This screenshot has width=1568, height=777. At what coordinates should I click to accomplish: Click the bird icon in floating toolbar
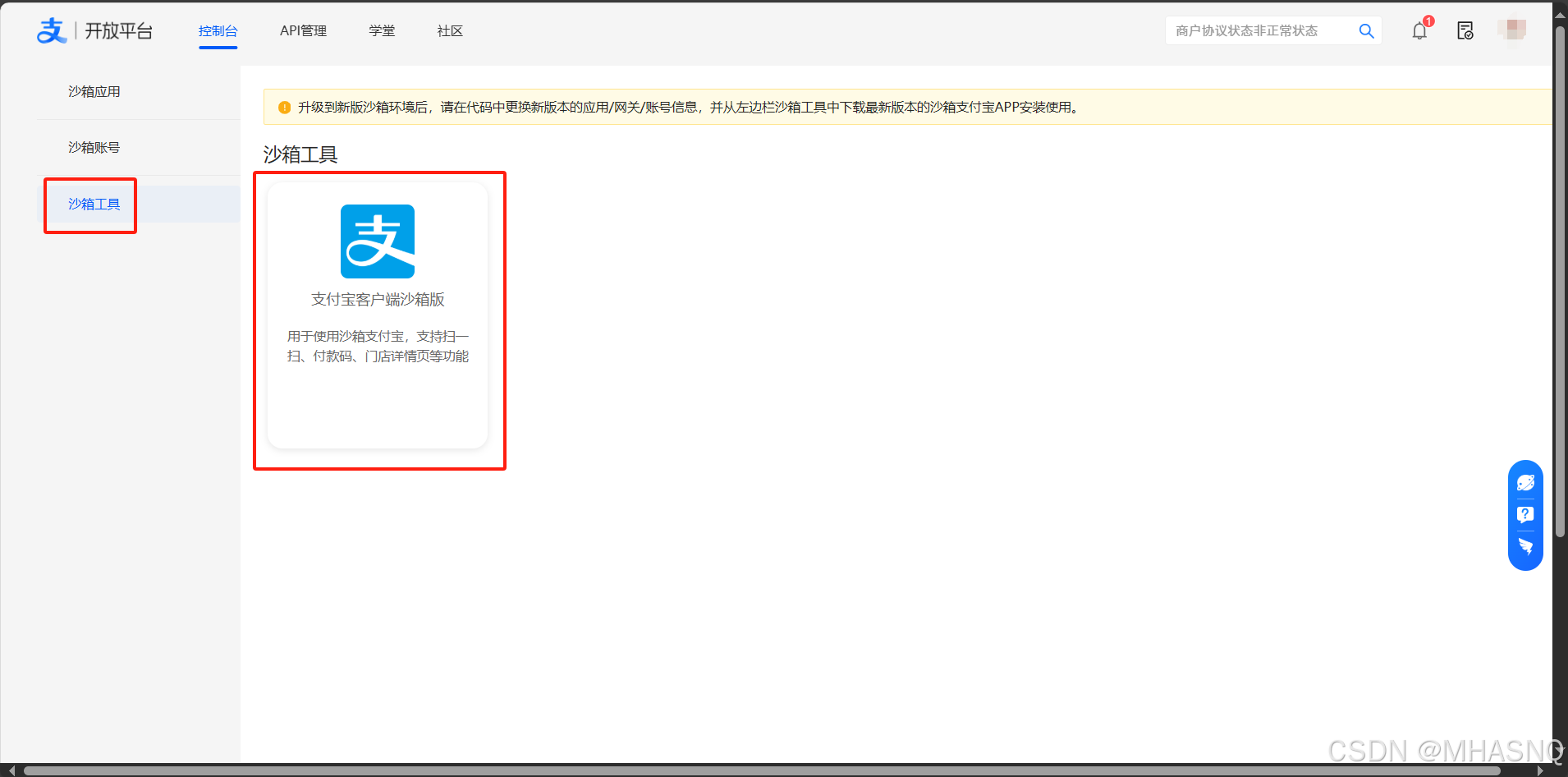pos(1525,546)
